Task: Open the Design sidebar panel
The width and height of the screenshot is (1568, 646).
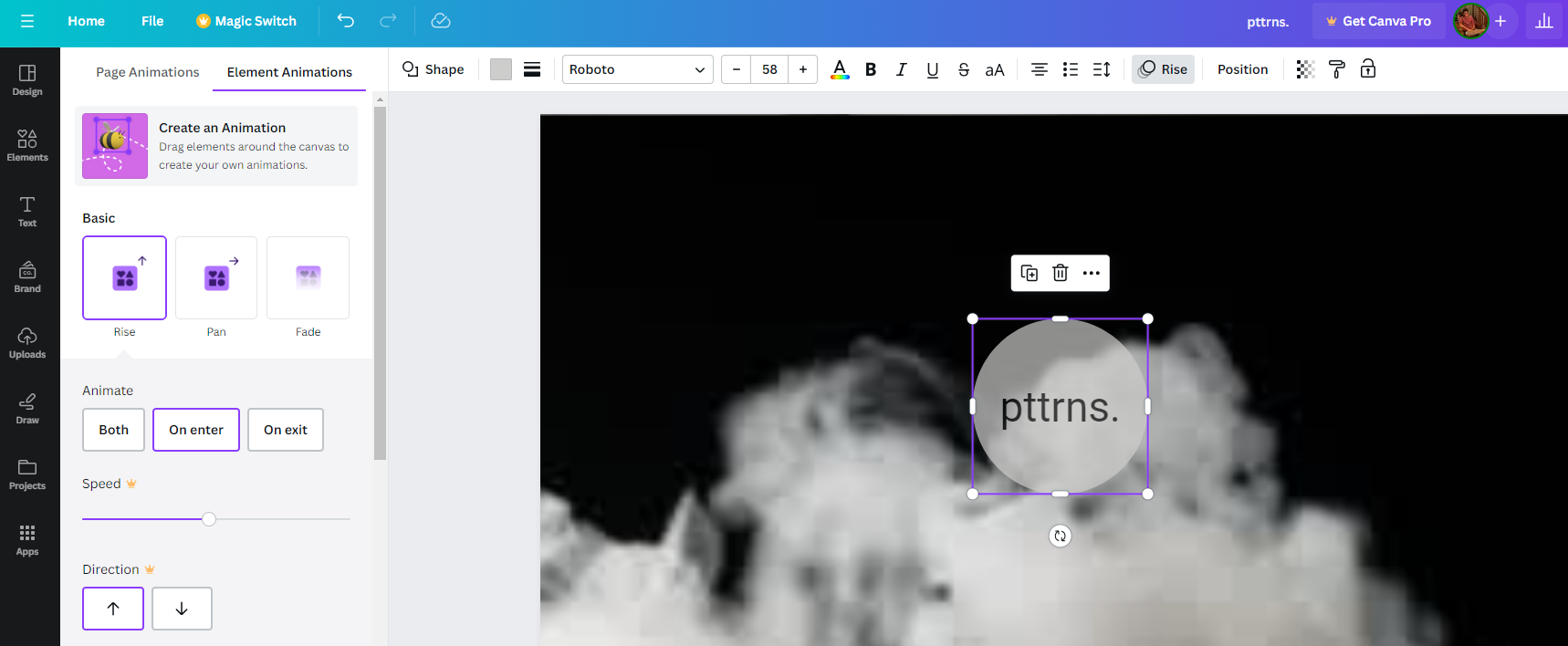Action: click(x=27, y=80)
